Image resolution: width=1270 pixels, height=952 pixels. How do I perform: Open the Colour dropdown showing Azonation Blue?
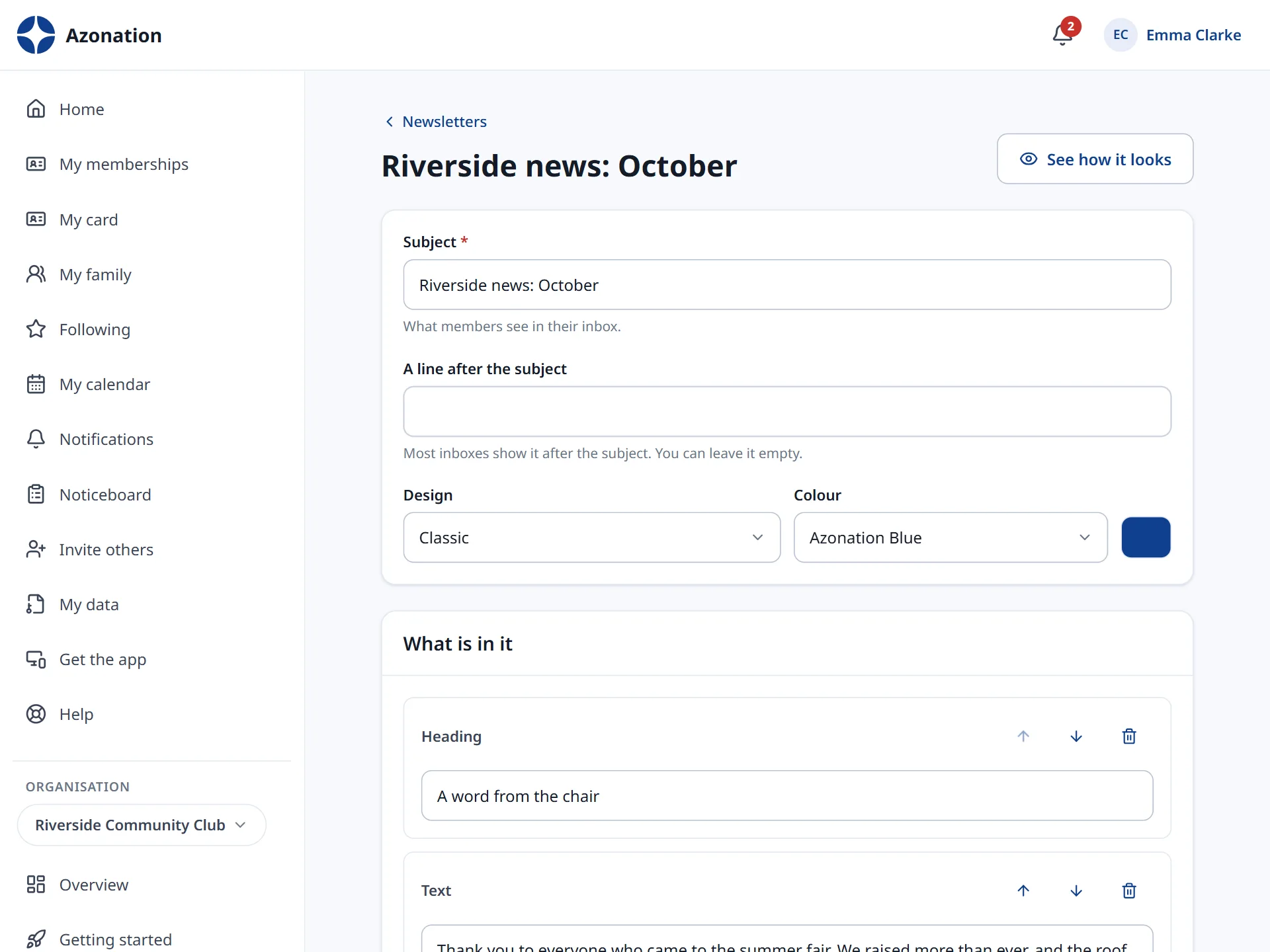[951, 537]
